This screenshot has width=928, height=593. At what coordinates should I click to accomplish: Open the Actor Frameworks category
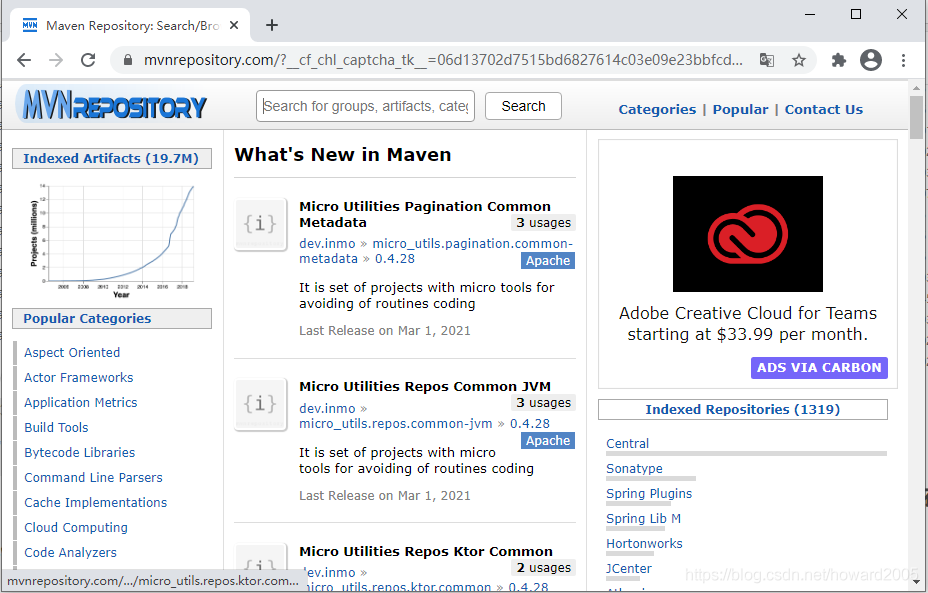click(79, 378)
